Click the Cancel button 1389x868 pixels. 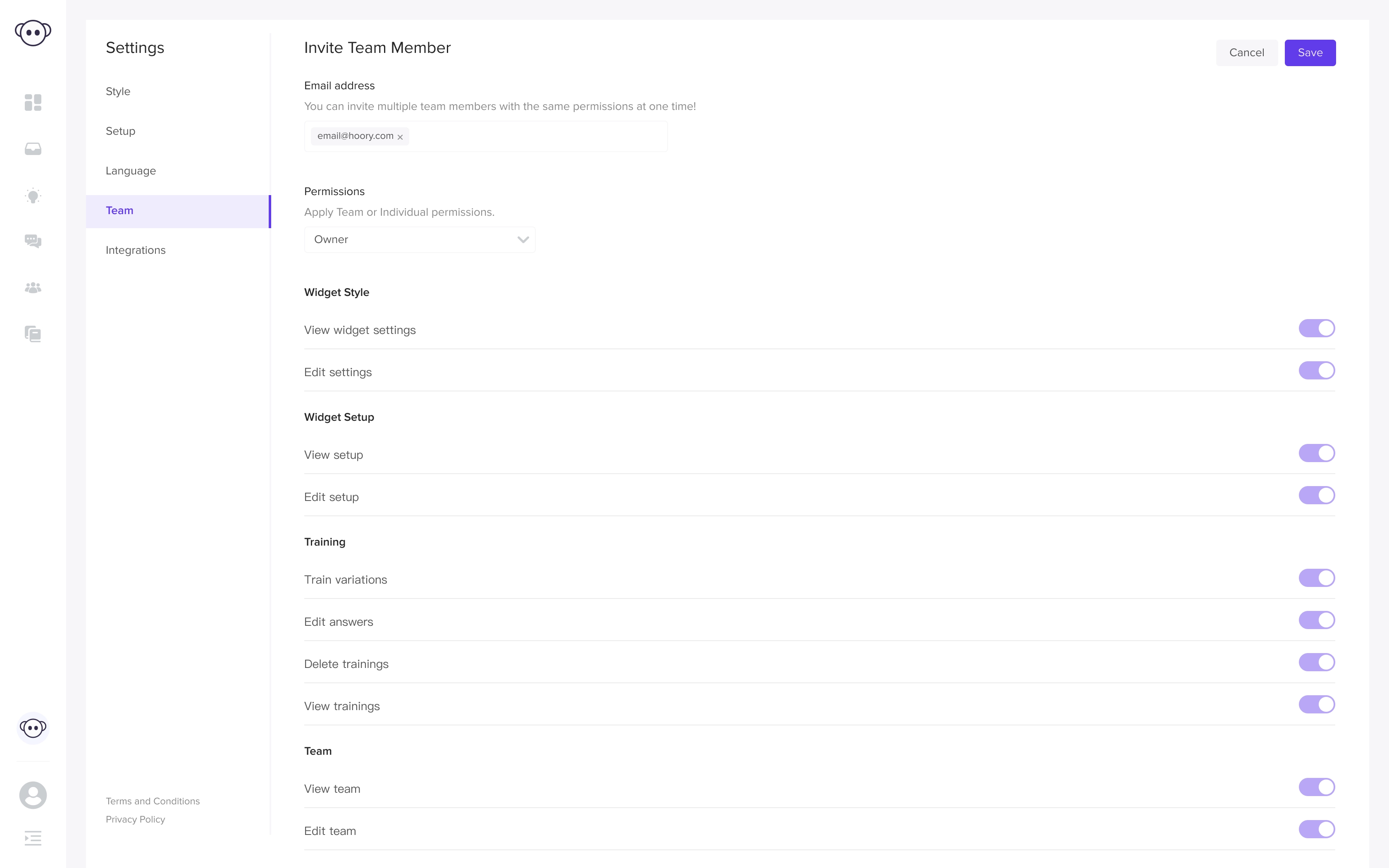click(x=1247, y=53)
